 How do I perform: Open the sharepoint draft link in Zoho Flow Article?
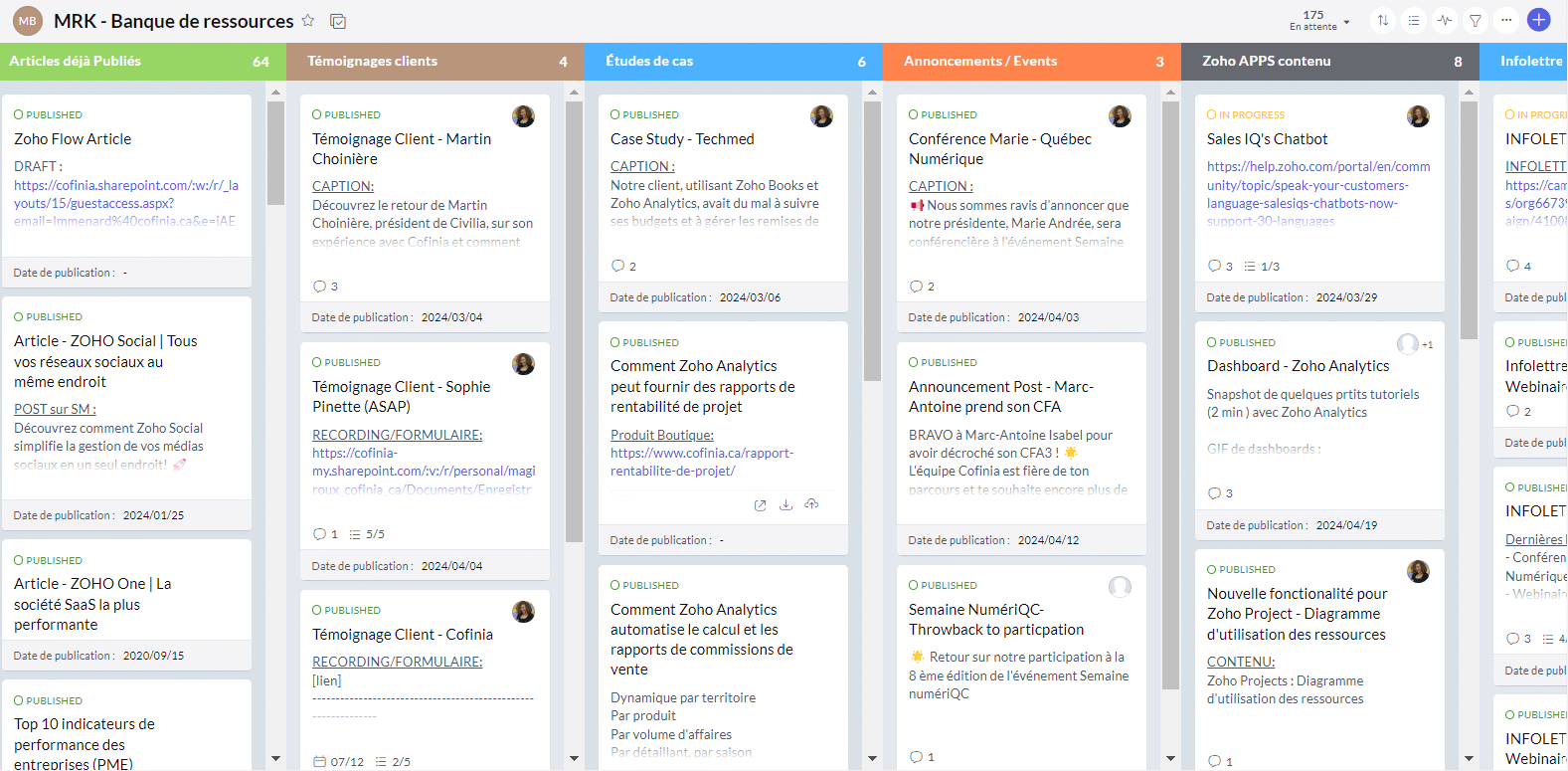[126, 203]
